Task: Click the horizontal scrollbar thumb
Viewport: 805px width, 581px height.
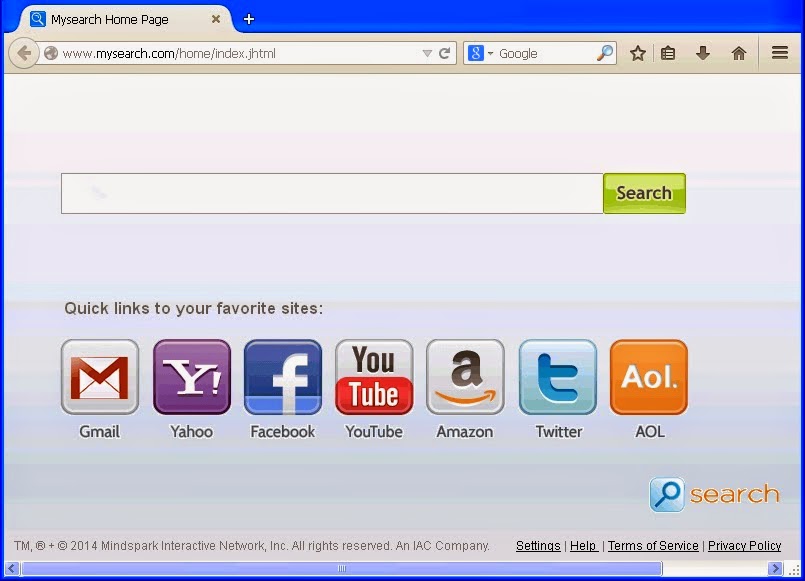Action: (x=342, y=568)
